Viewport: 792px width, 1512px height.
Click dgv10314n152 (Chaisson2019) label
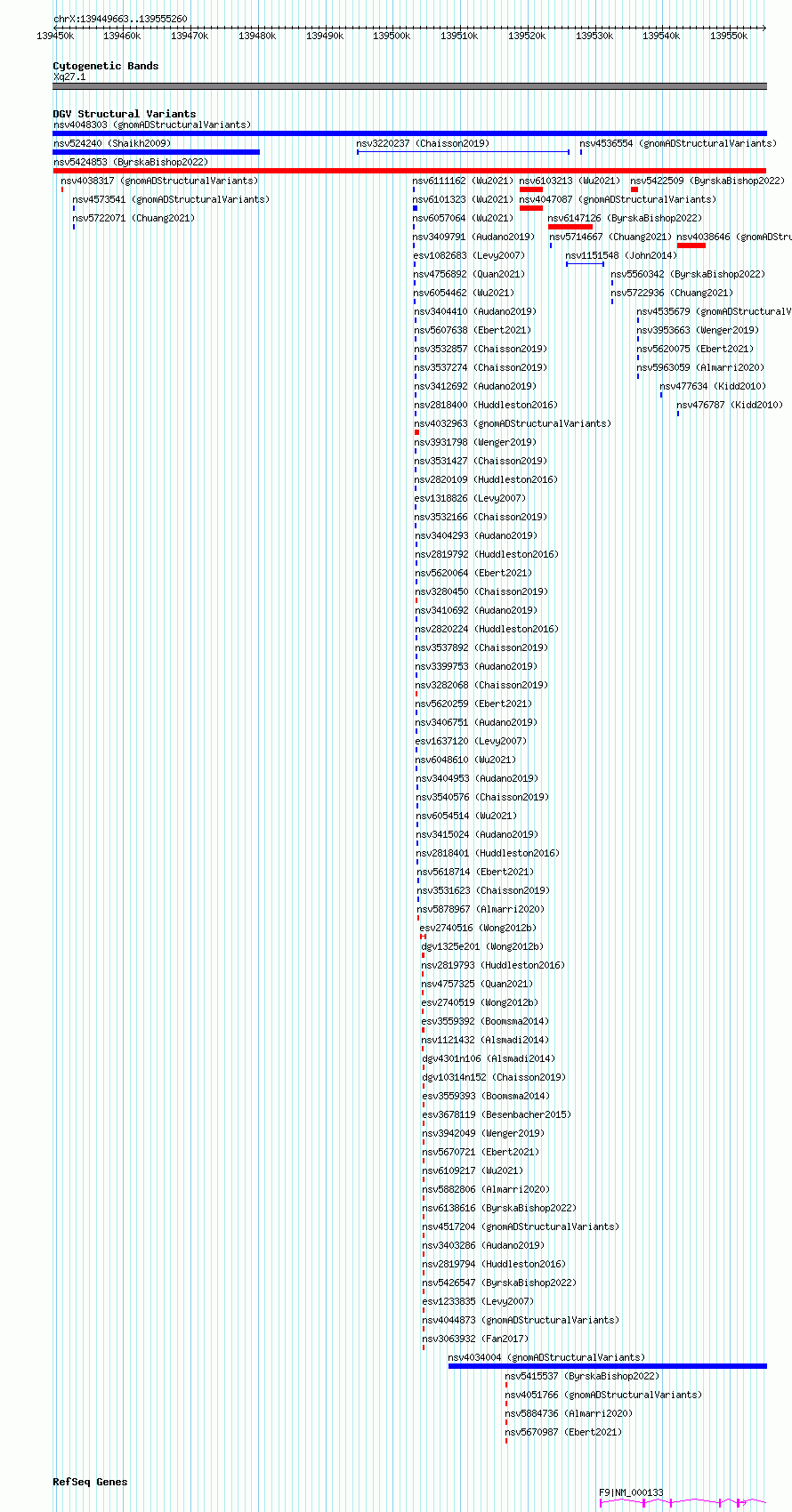[494, 1077]
